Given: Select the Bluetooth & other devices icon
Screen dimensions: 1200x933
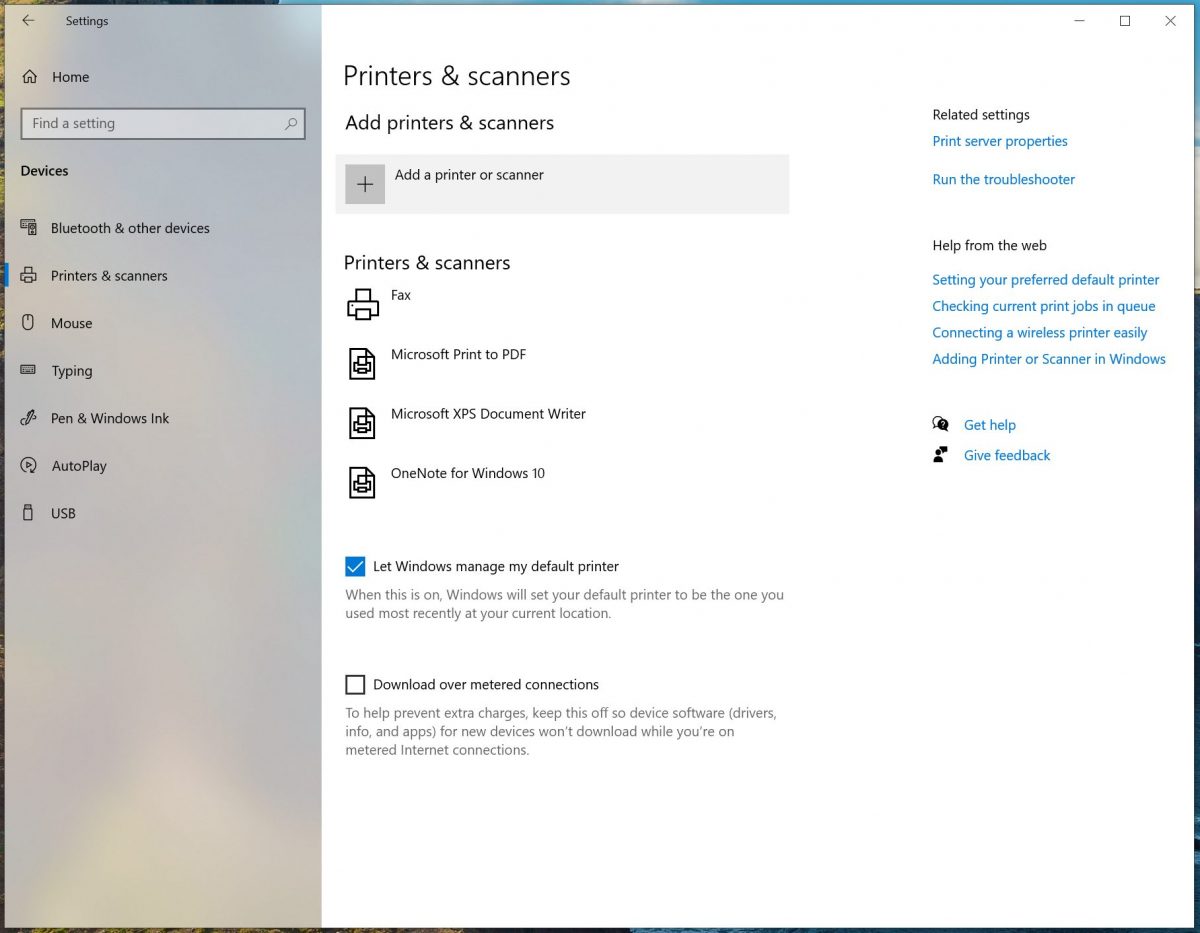Looking at the screenshot, I should click(29, 228).
